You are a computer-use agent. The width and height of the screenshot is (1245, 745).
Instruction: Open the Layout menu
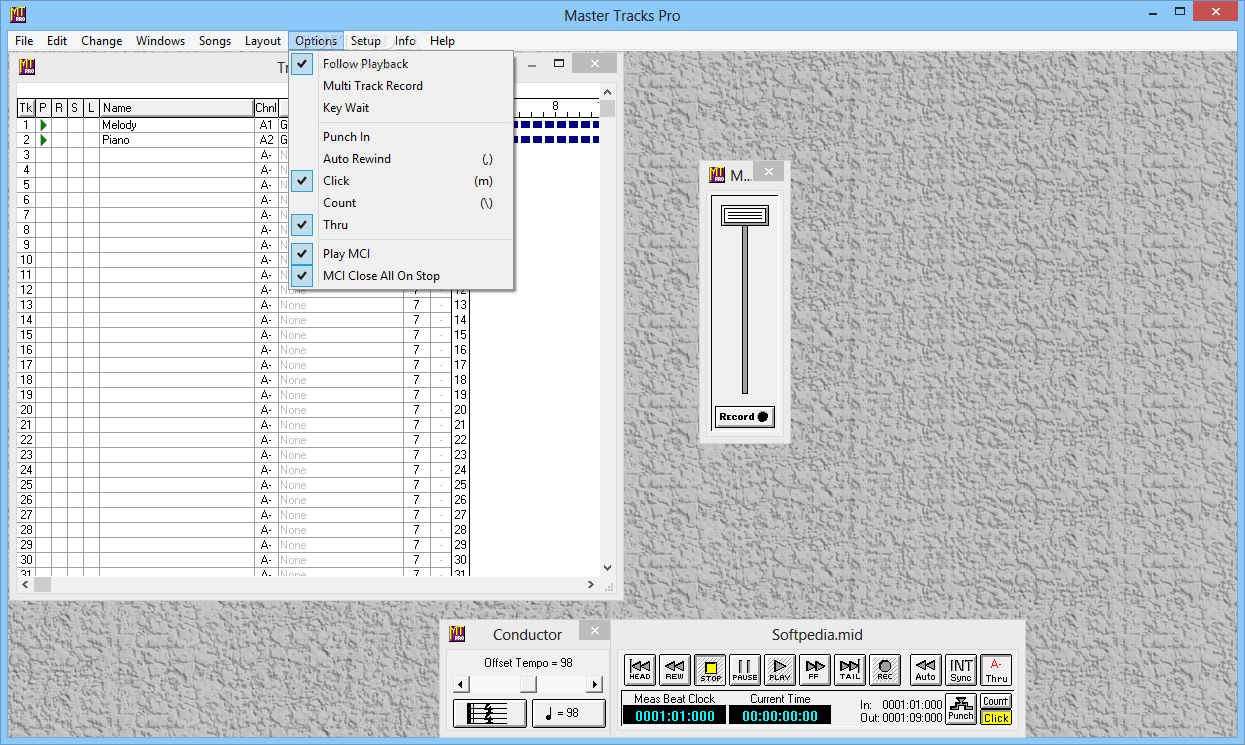(263, 41)
